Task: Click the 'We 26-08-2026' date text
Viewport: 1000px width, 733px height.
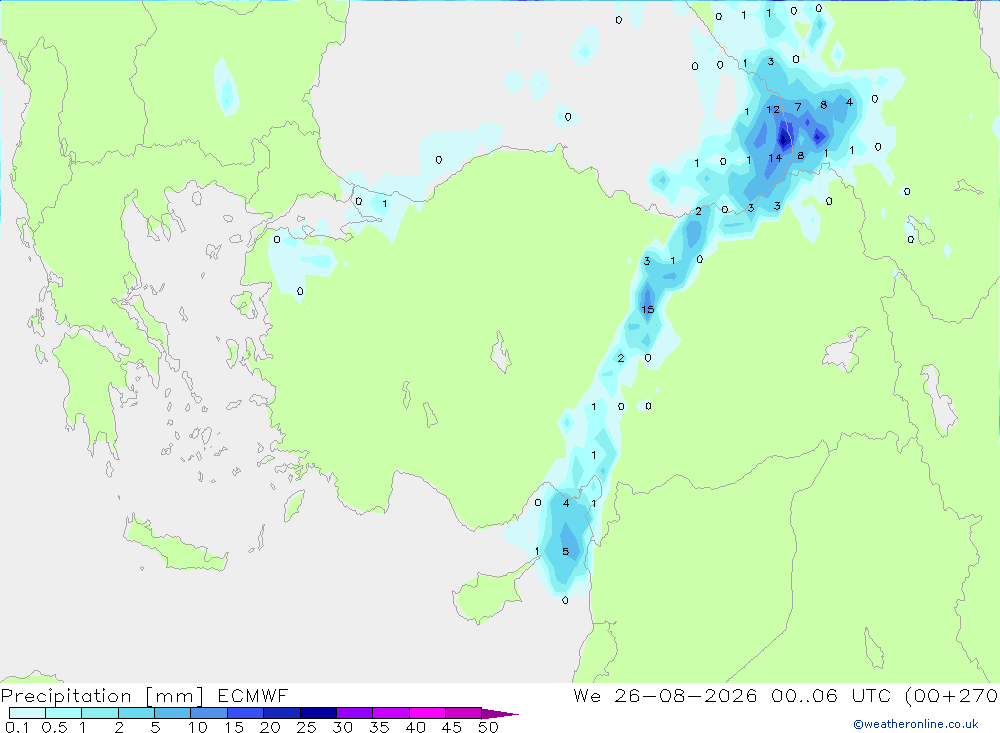Action: click(x=665, y=695)
